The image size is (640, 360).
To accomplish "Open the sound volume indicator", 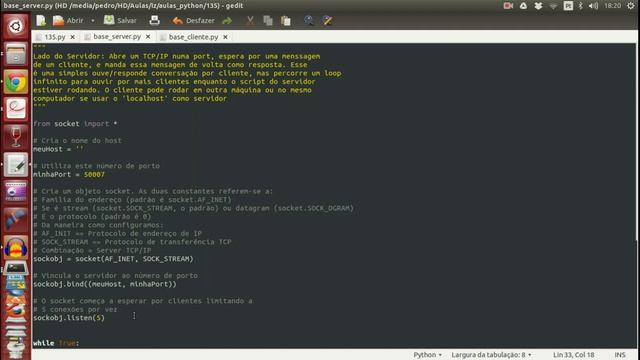I will click(x=593, y=6).
